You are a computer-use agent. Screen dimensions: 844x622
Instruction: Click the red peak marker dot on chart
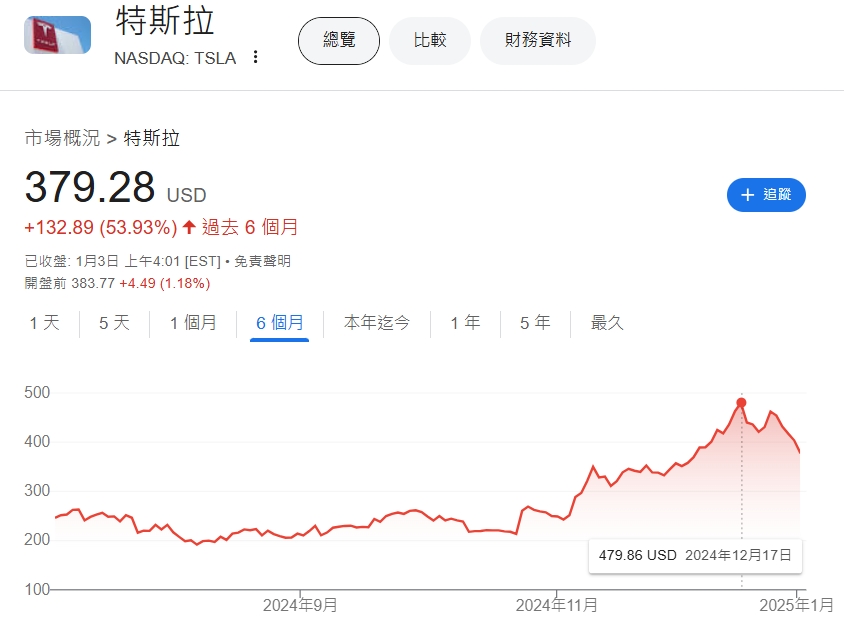pos(741,403)
